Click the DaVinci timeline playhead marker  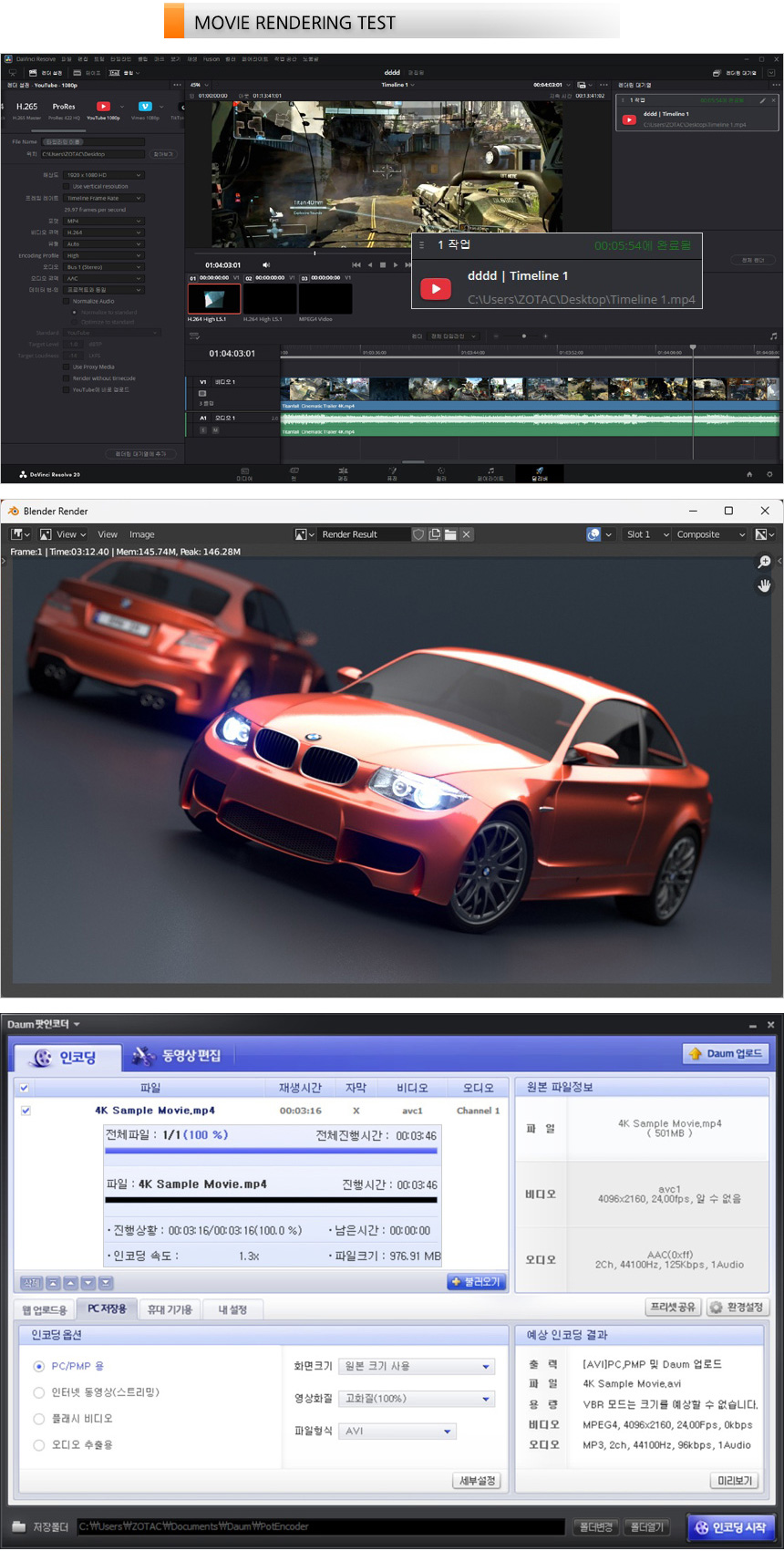[693, 347]
